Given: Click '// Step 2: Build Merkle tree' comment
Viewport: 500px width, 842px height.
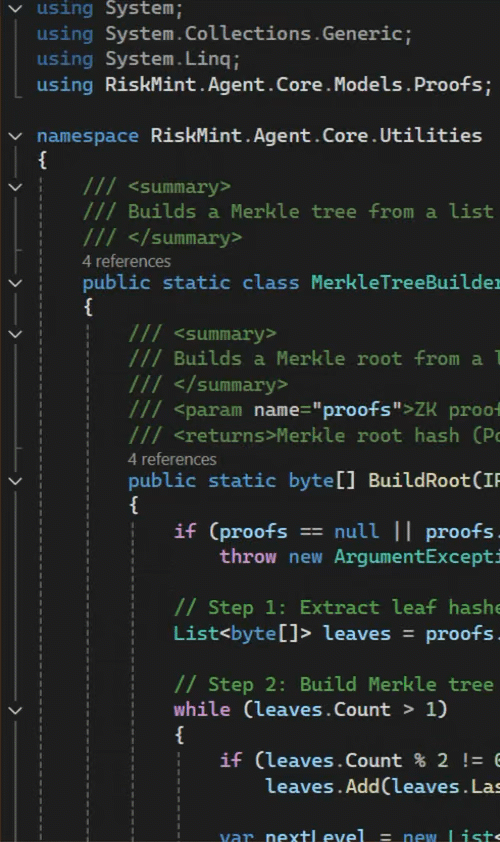Looking at the screenshot, I should click(334, 685).
